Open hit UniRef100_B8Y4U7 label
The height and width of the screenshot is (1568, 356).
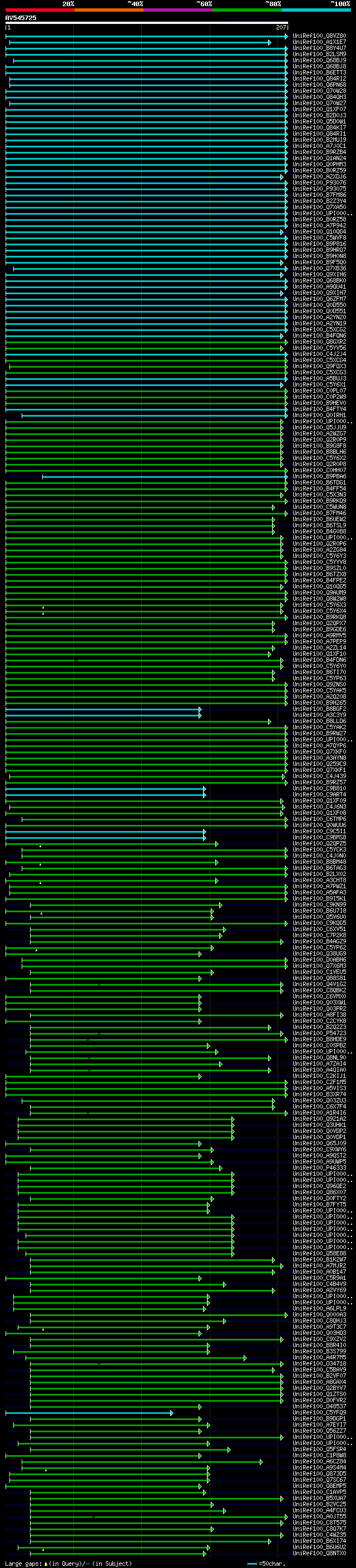point(319,48)
